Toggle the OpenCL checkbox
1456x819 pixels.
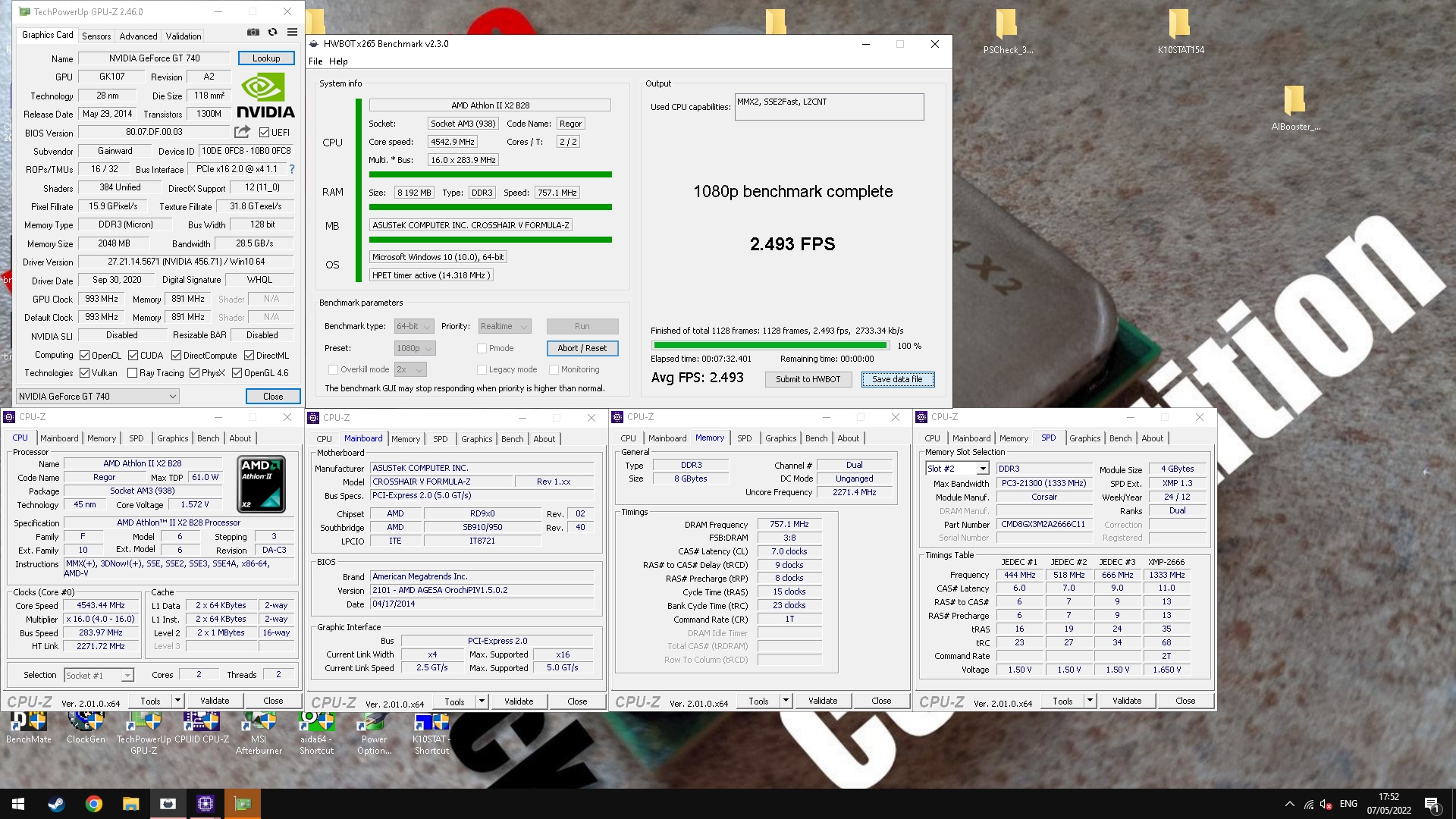pos(85,356)
